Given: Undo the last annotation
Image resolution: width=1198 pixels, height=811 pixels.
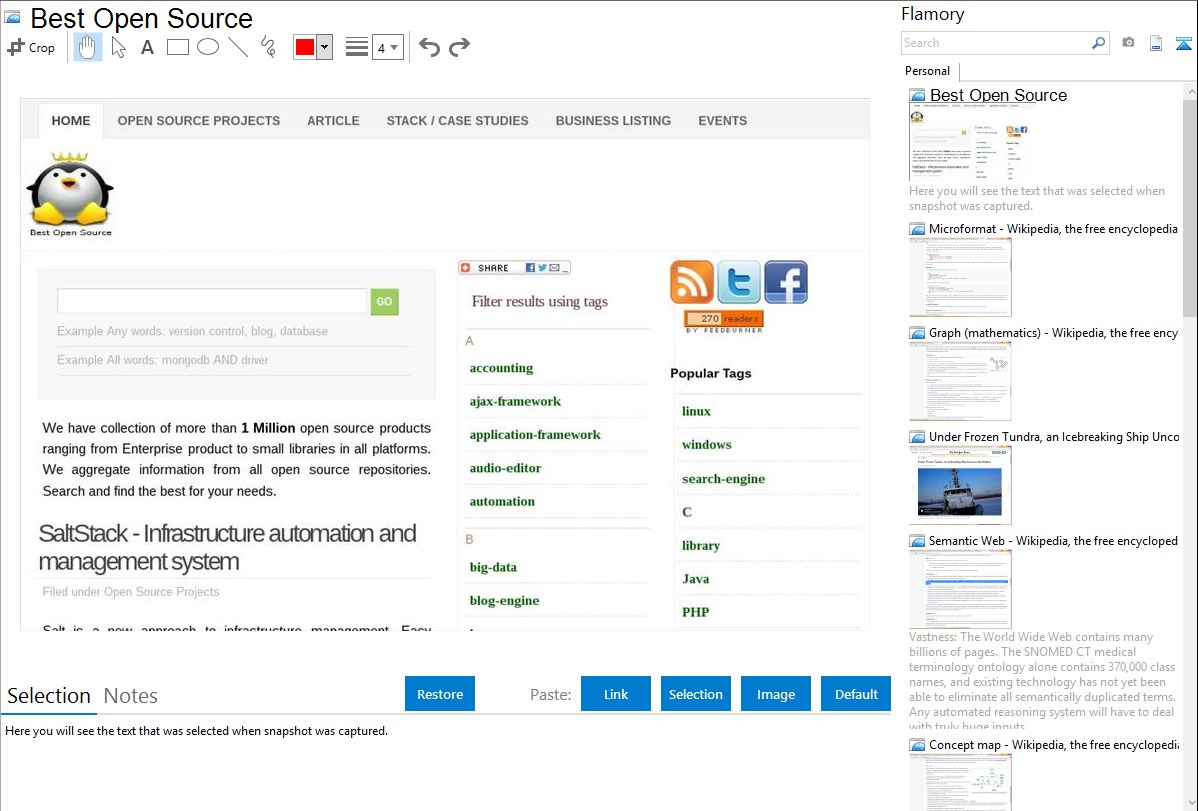Looking at the screenshot, I should click(429, 47).
